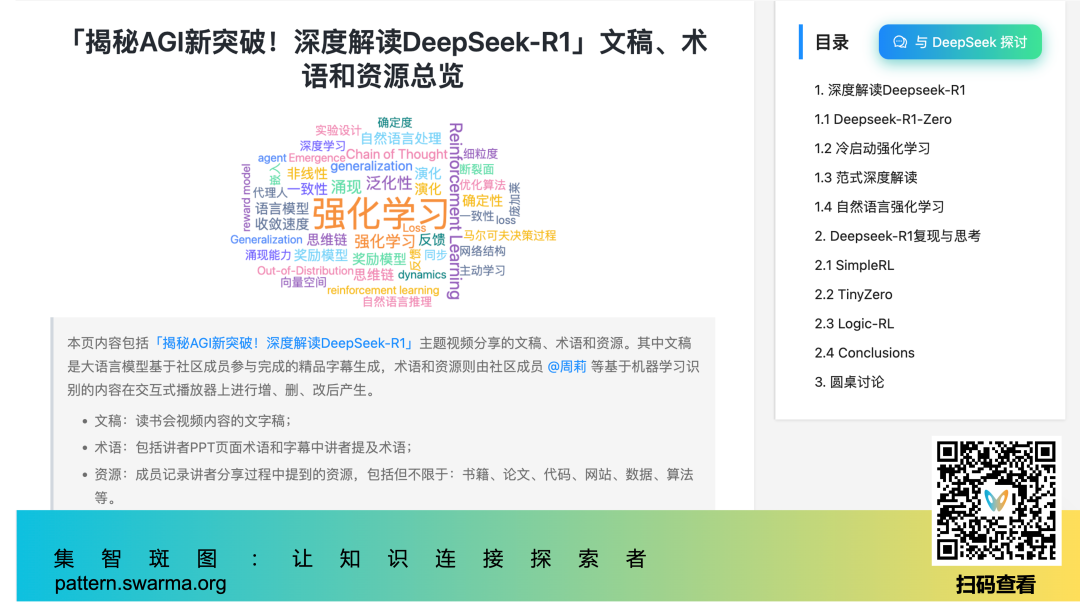Click 马尔可夫决策过程 in the word cloud
The width and height of the screenshot is (1080, 608).
(509, 235)
